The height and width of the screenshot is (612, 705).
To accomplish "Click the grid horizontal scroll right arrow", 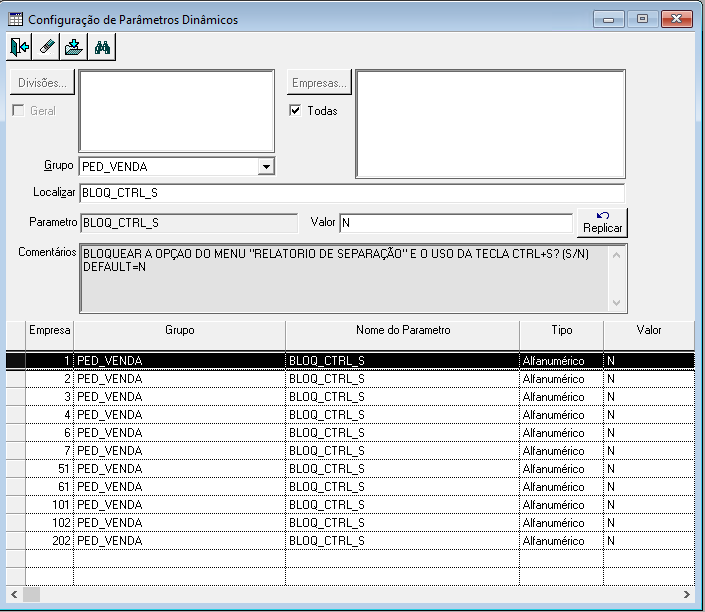I will (x=687, y=594).
